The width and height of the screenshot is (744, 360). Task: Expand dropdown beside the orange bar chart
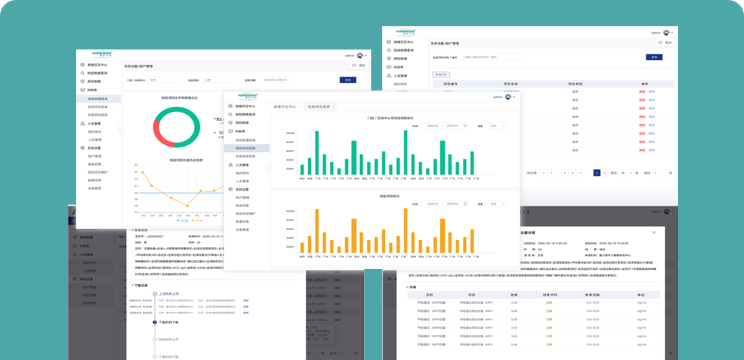[x=498, y=204]
